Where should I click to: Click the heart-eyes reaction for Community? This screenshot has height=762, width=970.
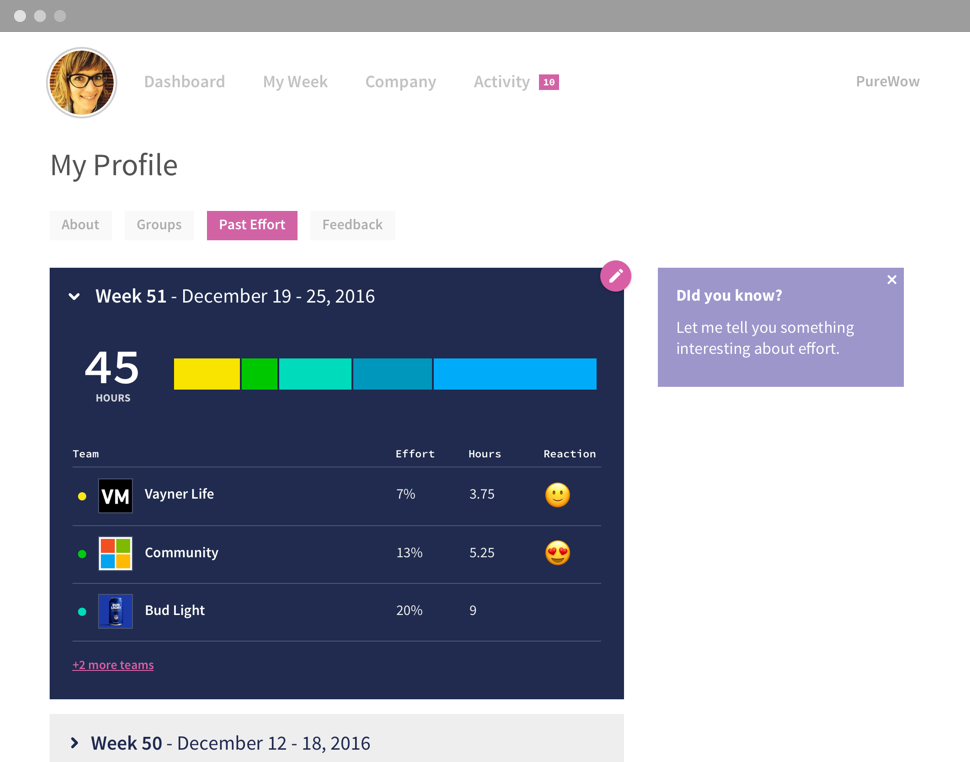(557, 553)
